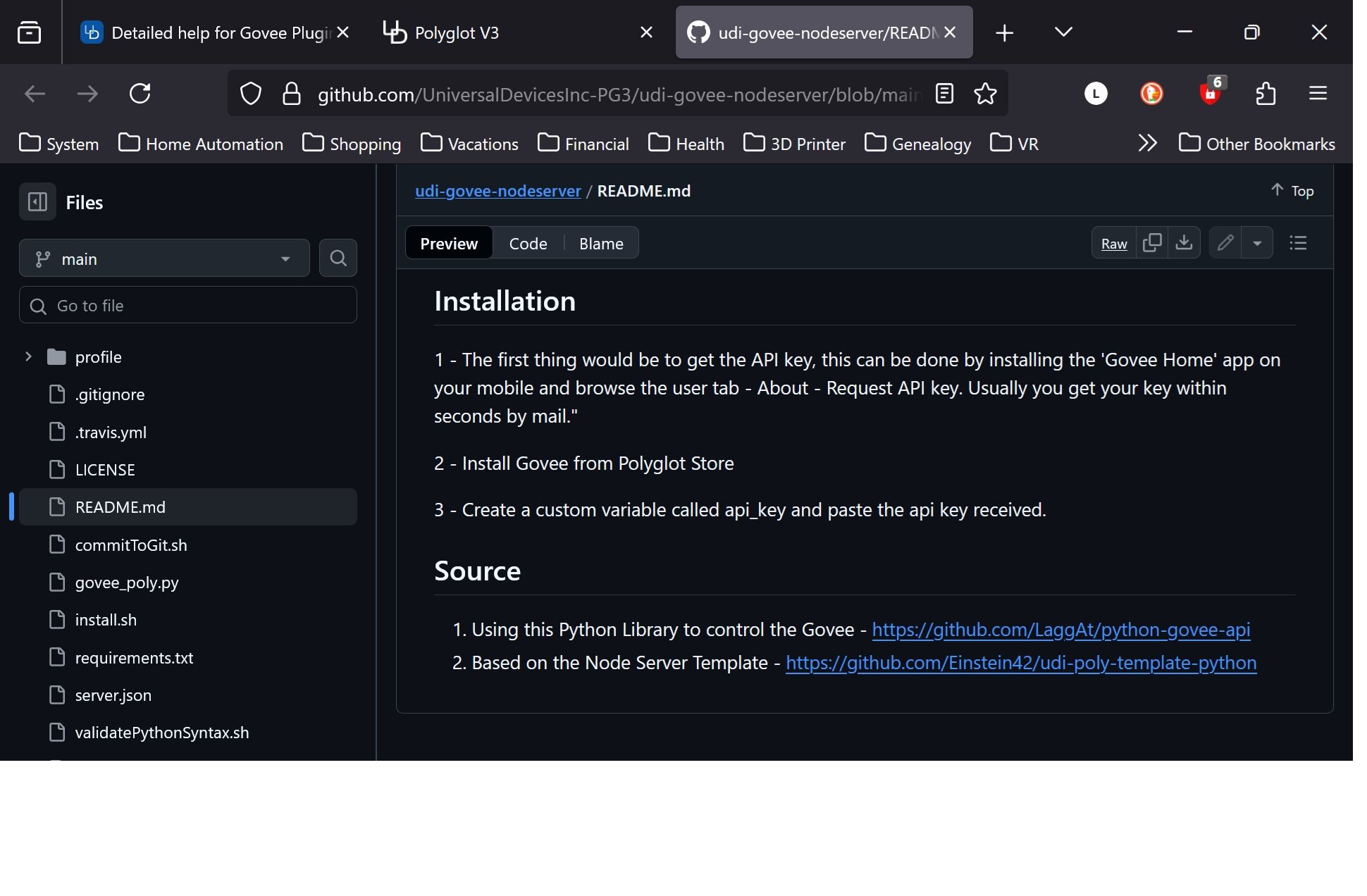Image resolution: width=1367 pixels, height=896 pixels.
Task: Open the main branch selector dropdown
Action: (x=164, y=259)
